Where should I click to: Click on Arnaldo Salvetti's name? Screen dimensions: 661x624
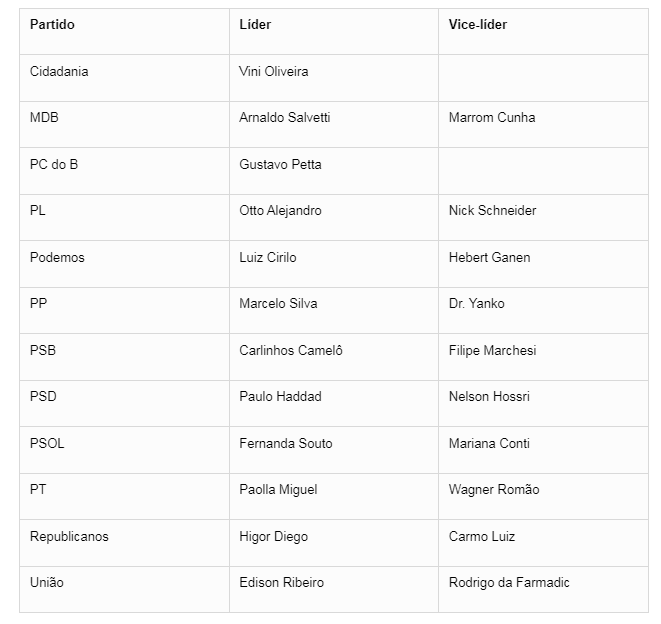(x=285, y=117)
